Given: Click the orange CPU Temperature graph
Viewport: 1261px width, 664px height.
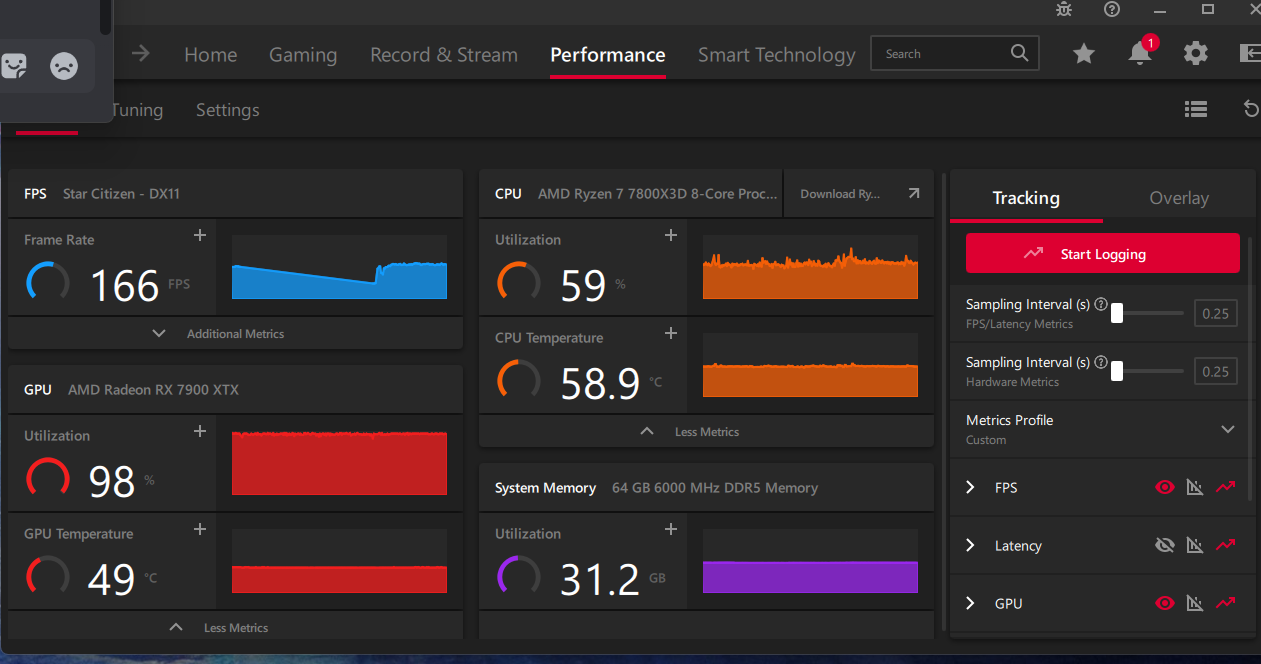Looking at the screenshot, I should click(810, 366).
